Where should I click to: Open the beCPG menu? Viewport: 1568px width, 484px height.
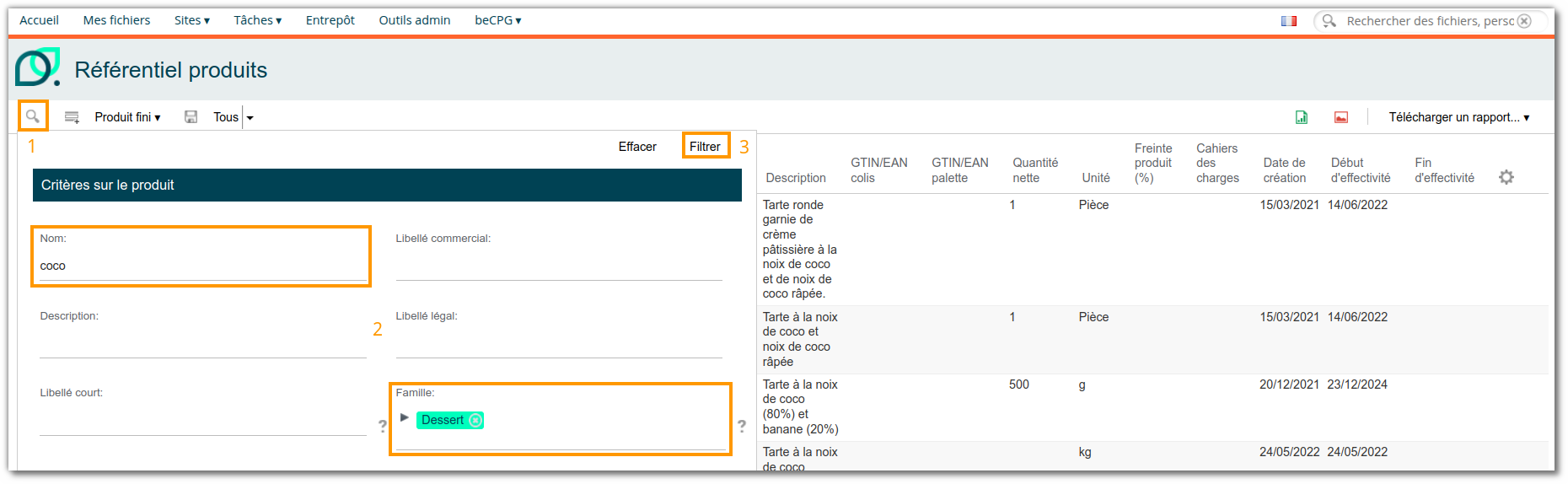(x=497, y=20)
